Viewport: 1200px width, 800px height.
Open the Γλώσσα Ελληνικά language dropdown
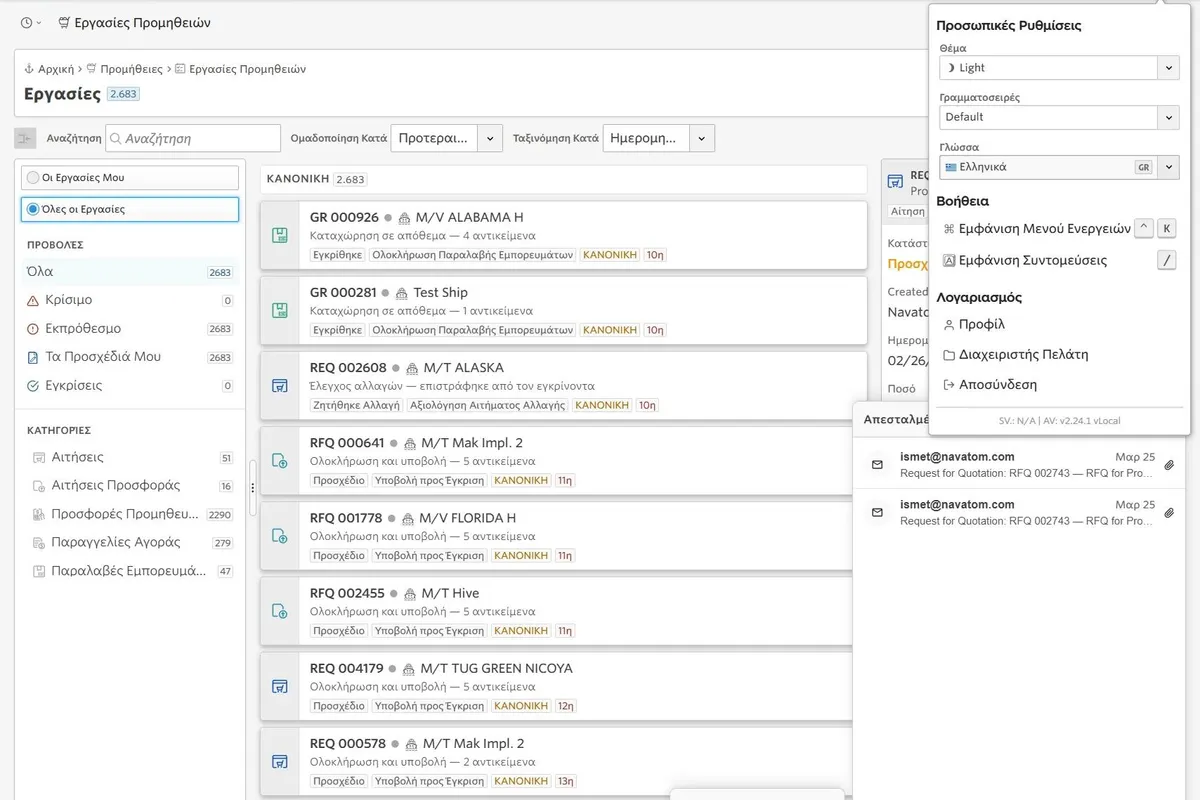(1059, 167)
